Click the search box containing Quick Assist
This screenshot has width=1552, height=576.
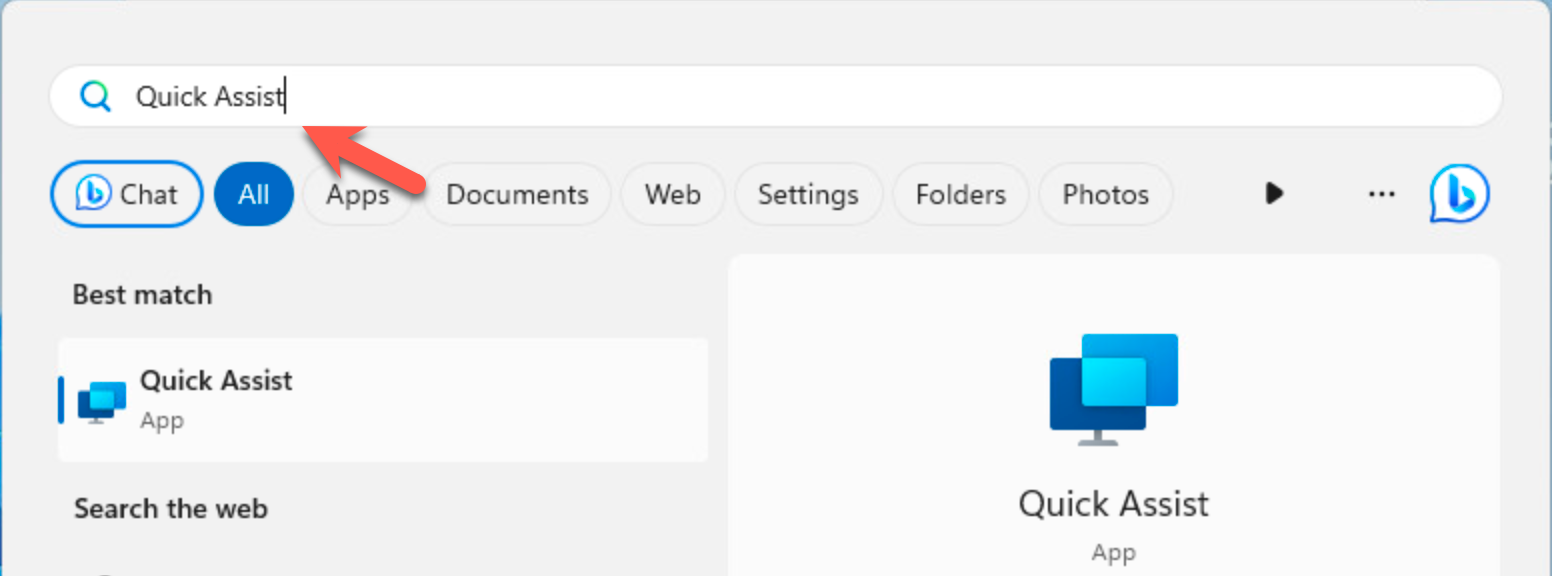tap(775, 96)
